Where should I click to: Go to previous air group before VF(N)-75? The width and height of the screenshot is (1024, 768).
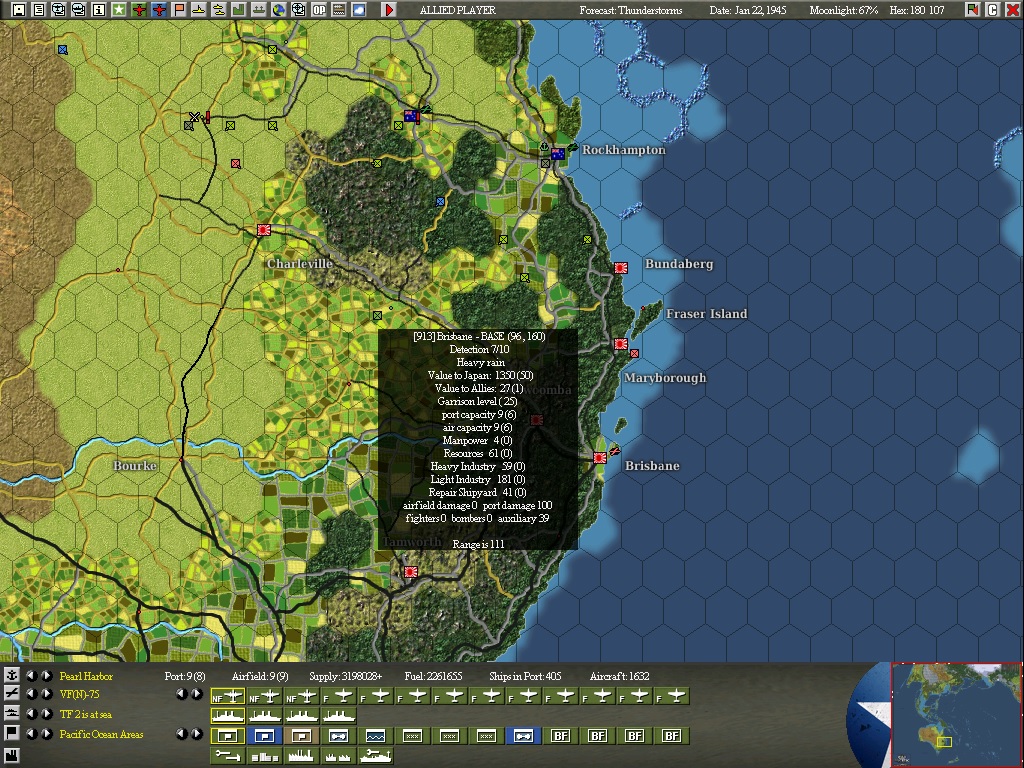[31, 694]
